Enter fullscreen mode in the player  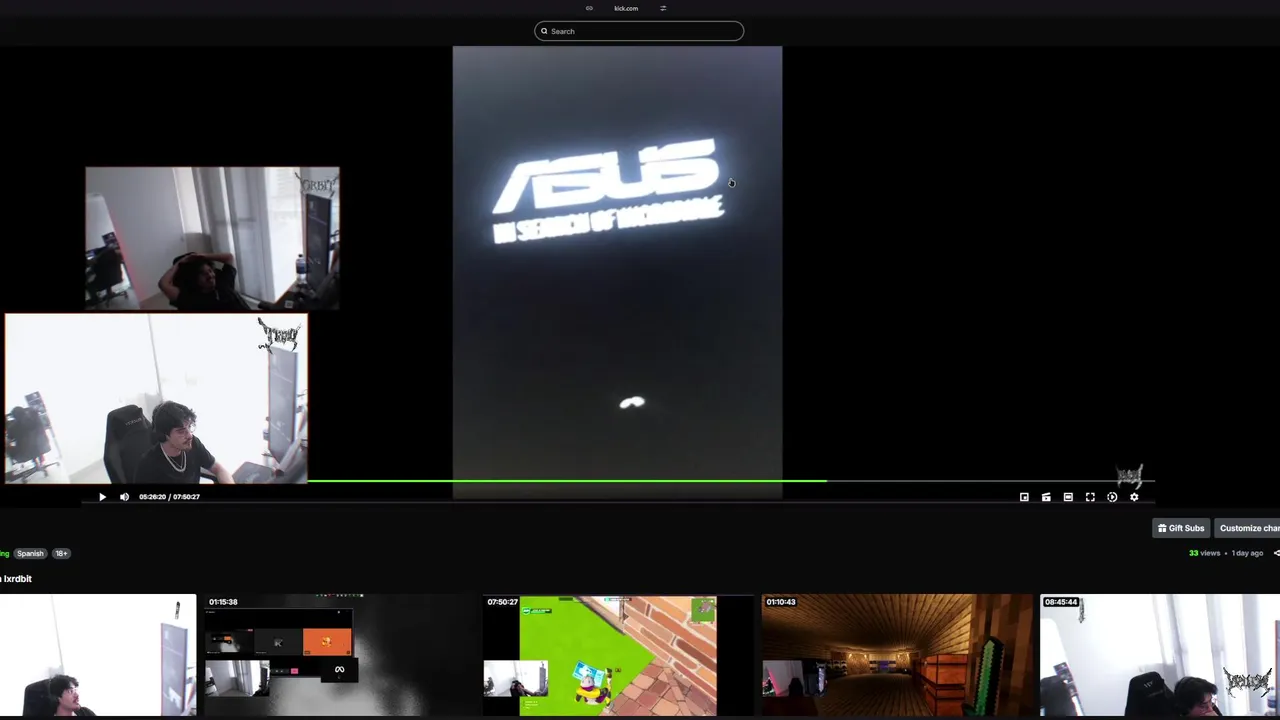point(1090,497)
